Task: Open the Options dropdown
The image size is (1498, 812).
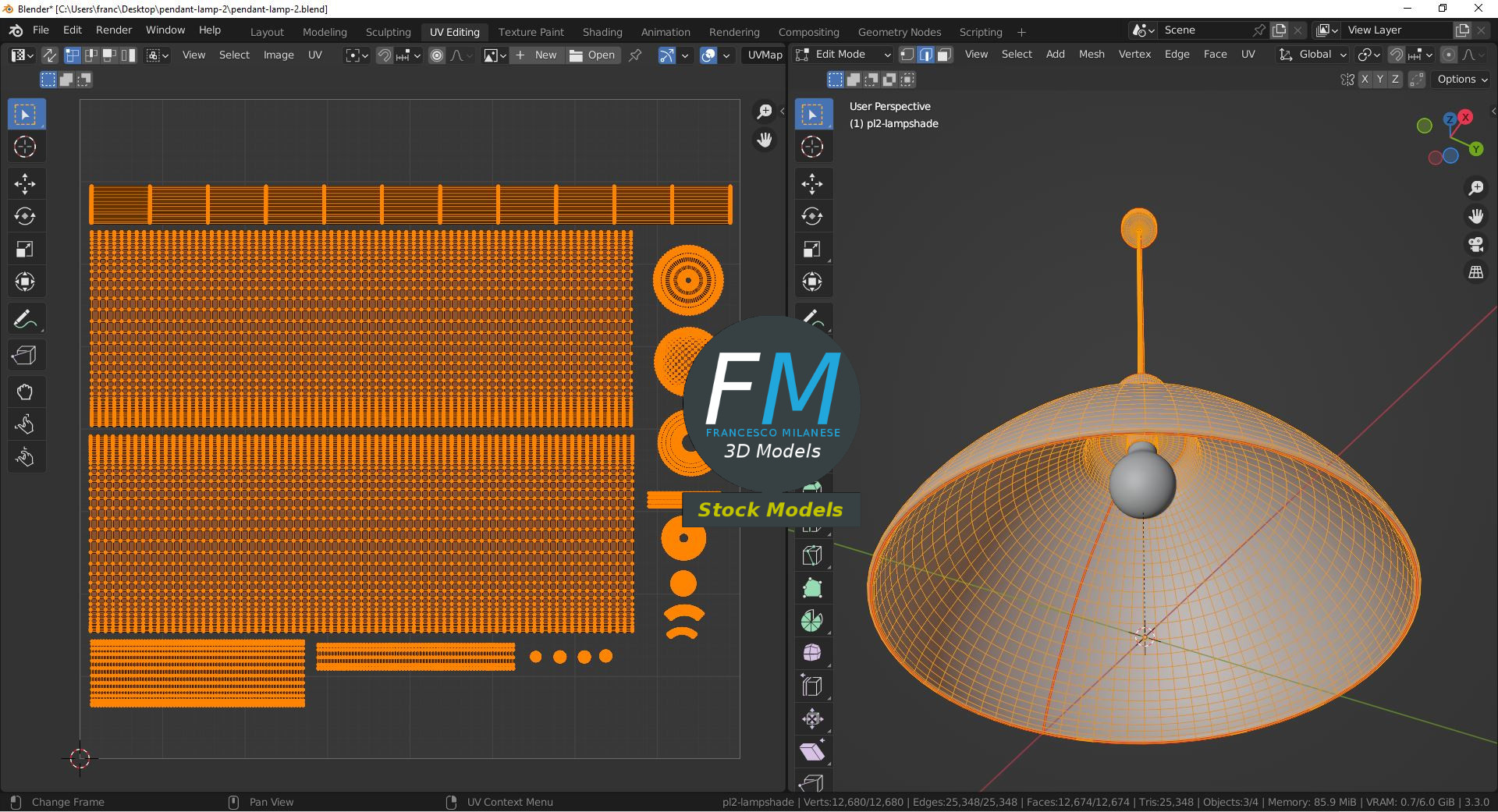Action: point(1462,80)
